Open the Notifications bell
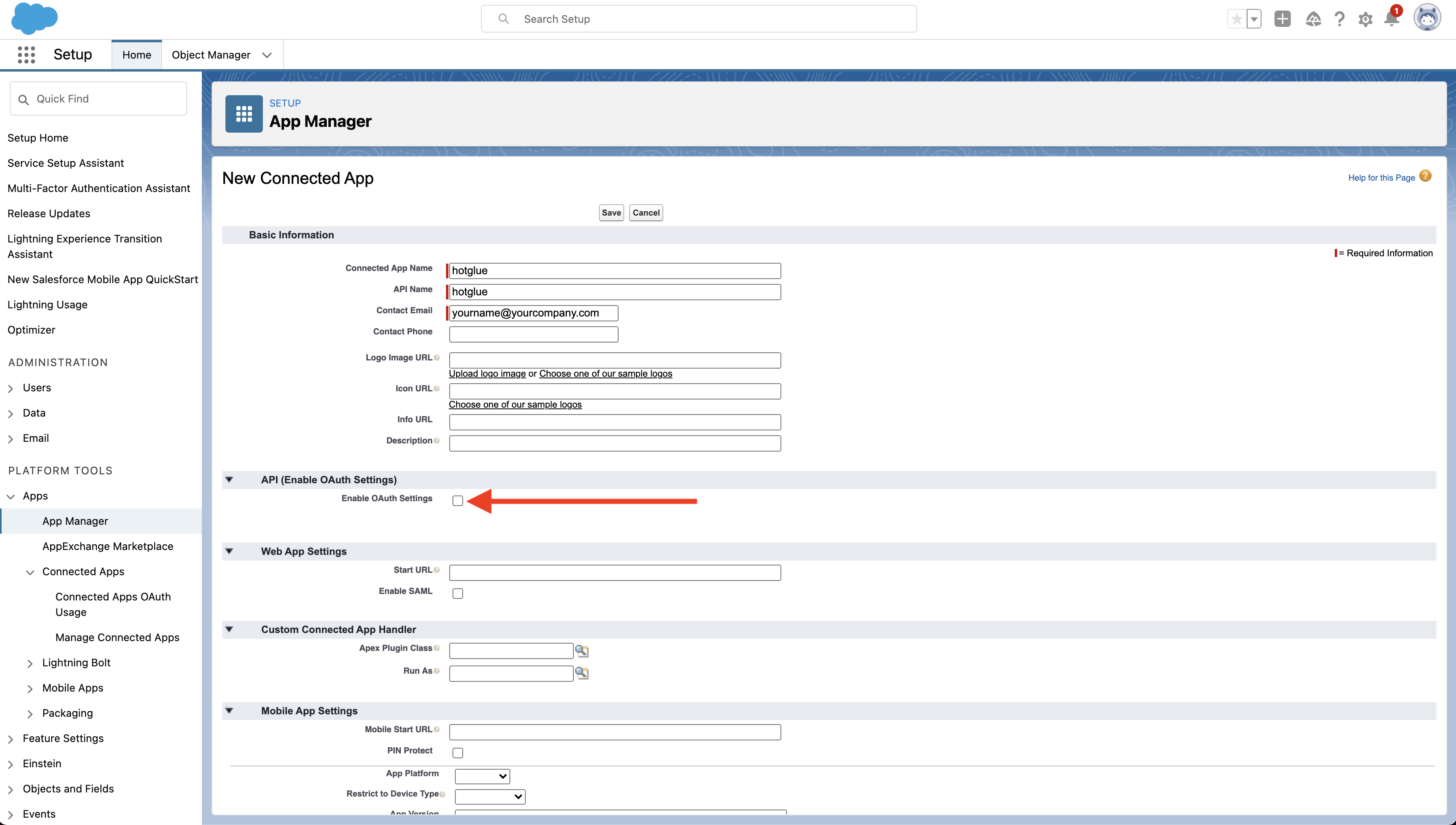This screenshot has width=1456, height=825. tap(1391, 19)
